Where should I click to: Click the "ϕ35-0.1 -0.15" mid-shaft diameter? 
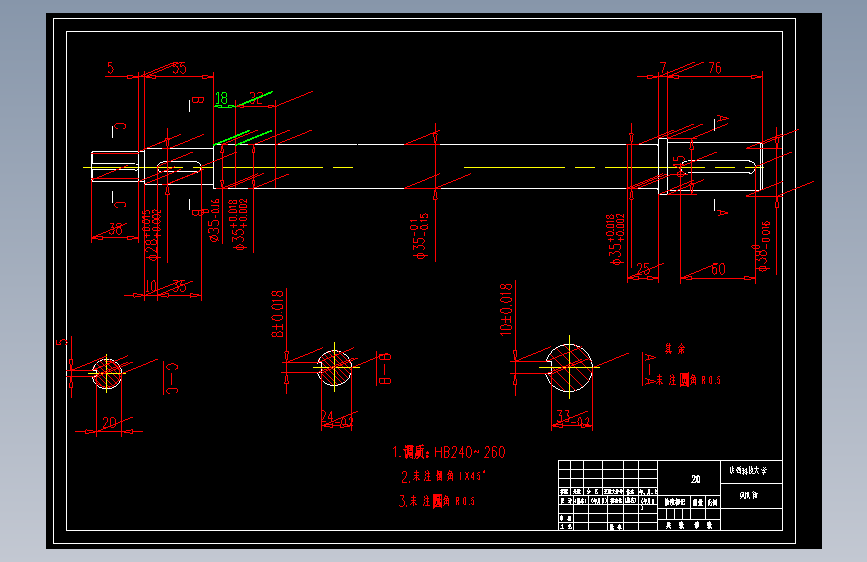(x=420, y=236)
